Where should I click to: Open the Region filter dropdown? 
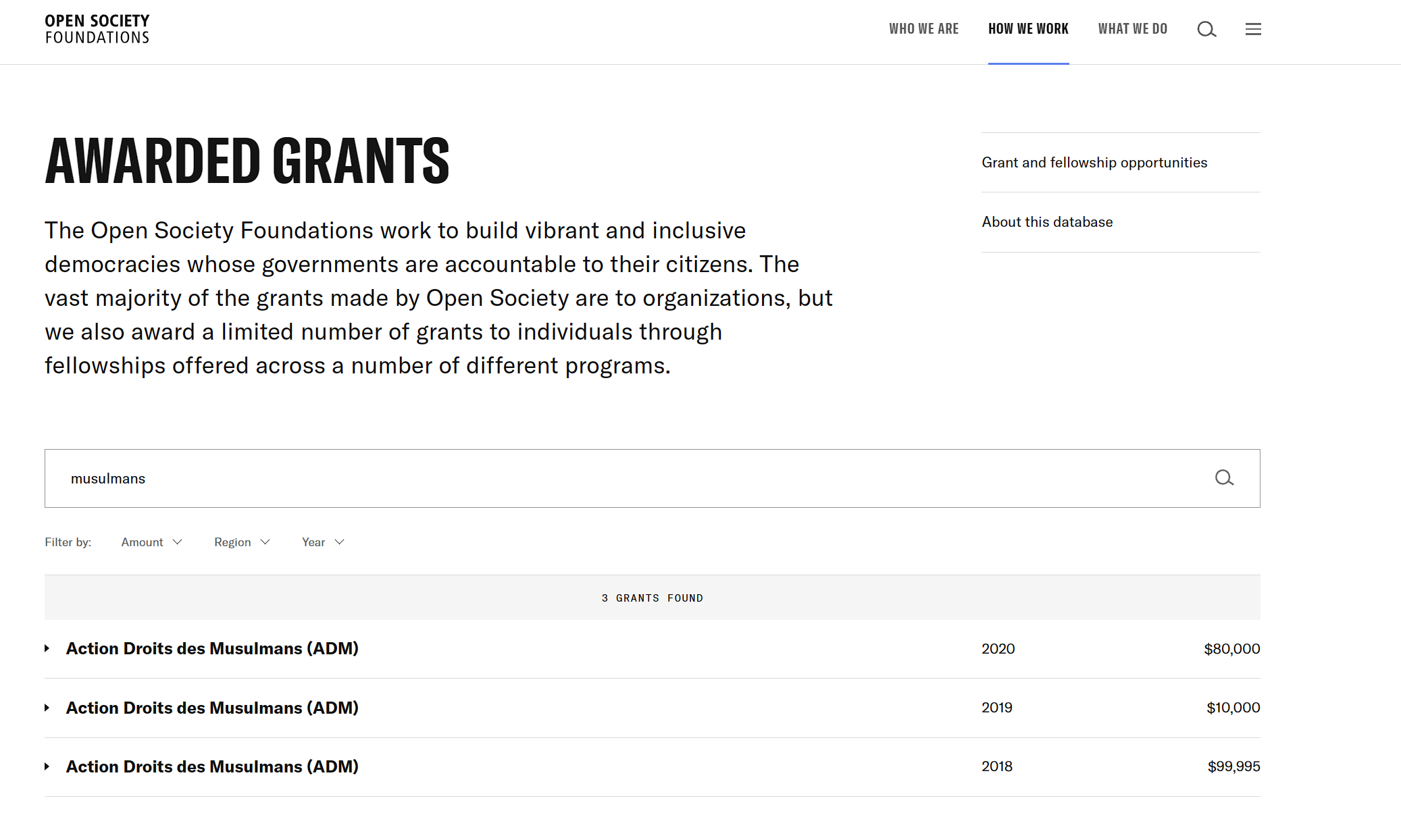242,542
